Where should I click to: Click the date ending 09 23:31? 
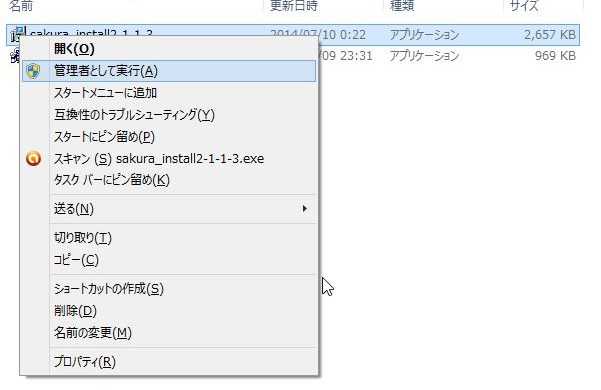345,56
